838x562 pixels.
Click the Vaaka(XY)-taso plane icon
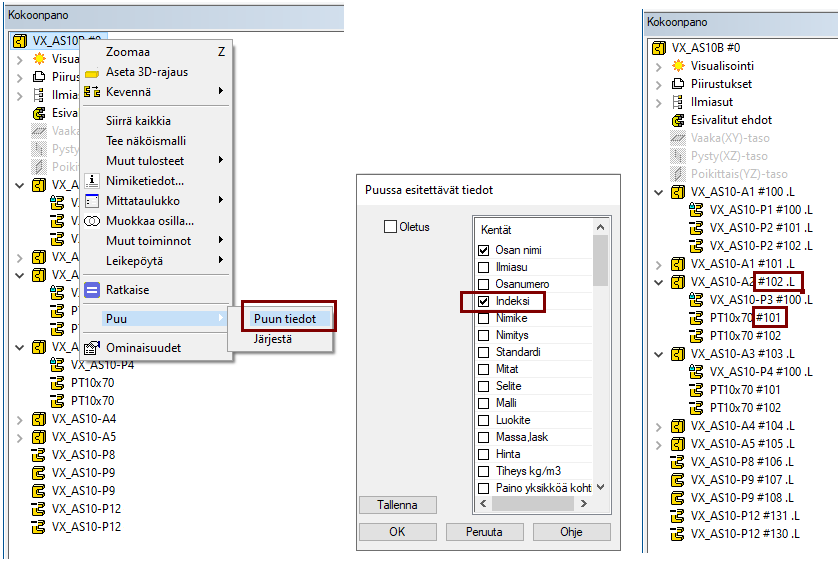678,138
